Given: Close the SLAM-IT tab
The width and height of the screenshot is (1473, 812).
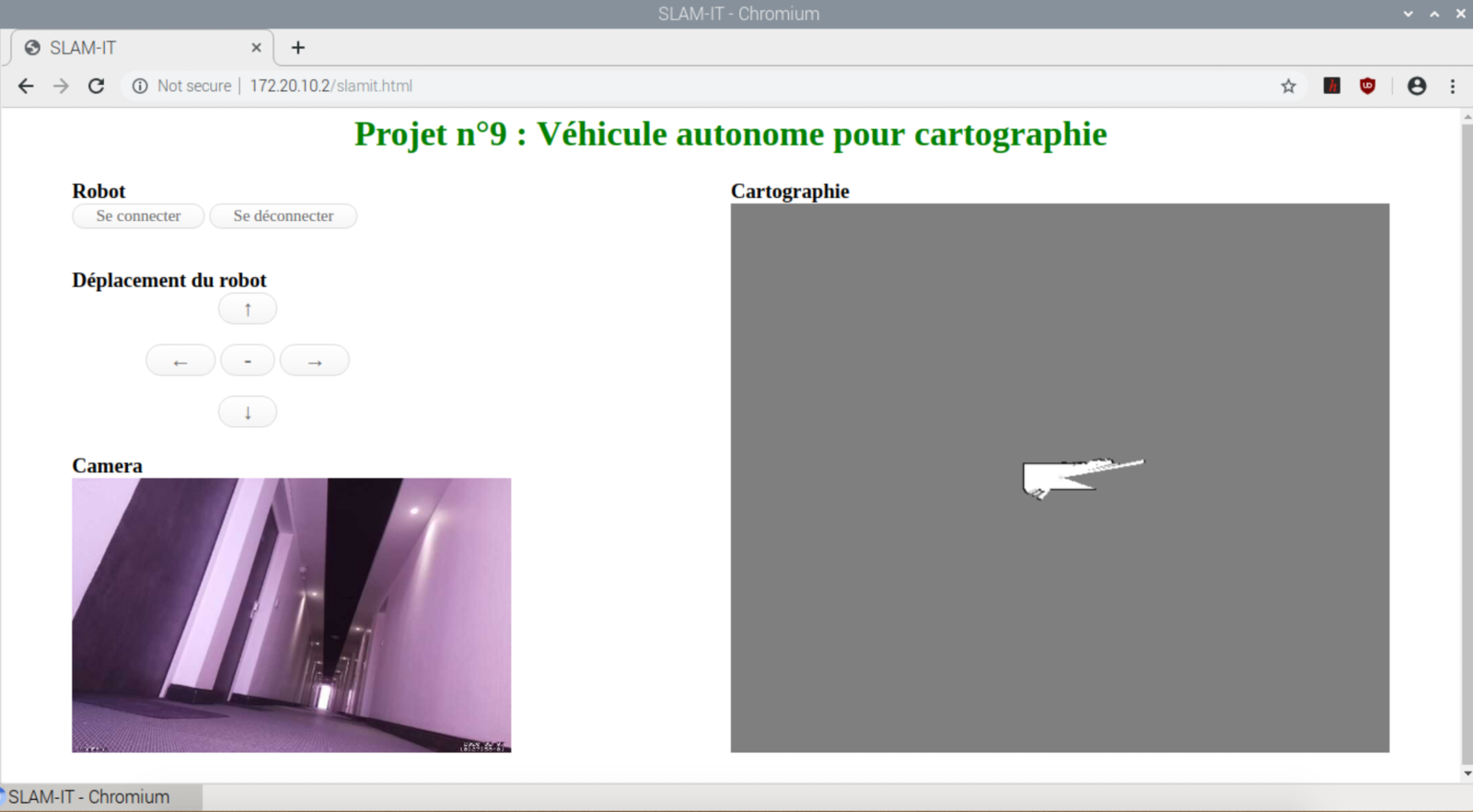Looking at the screenshot, I should coord(256,48).
